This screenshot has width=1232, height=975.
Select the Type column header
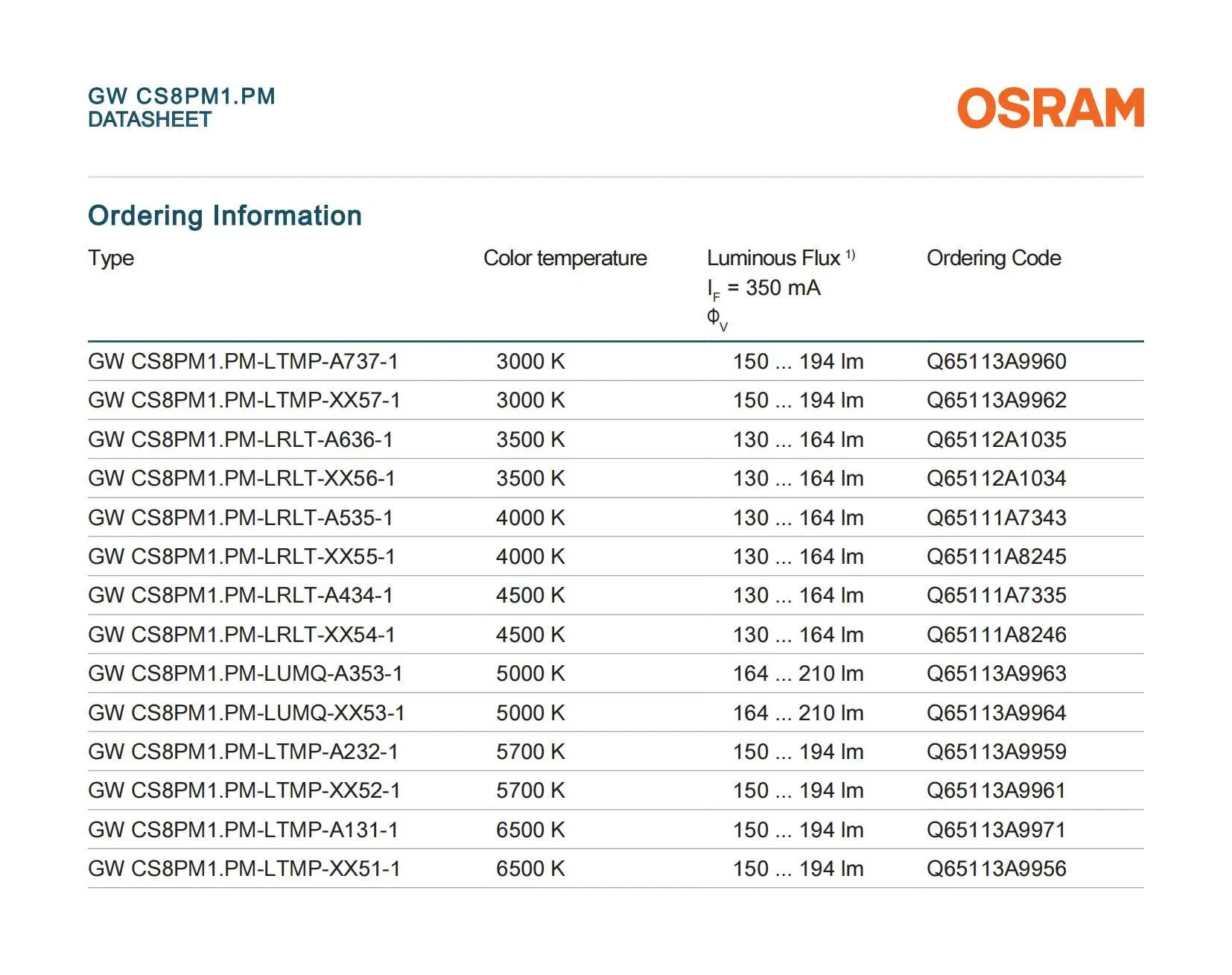tap(111, 258)
